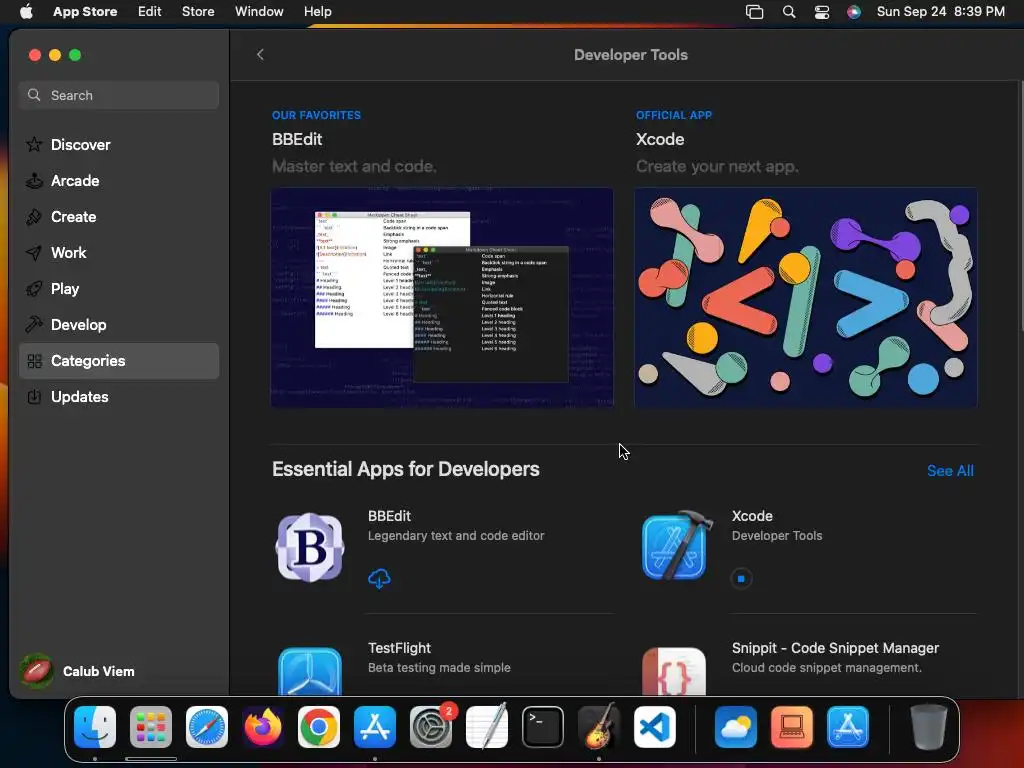Open the Xcode featured banner image
This screenshot has width=1024, height=768.
(x=806, y=298)
